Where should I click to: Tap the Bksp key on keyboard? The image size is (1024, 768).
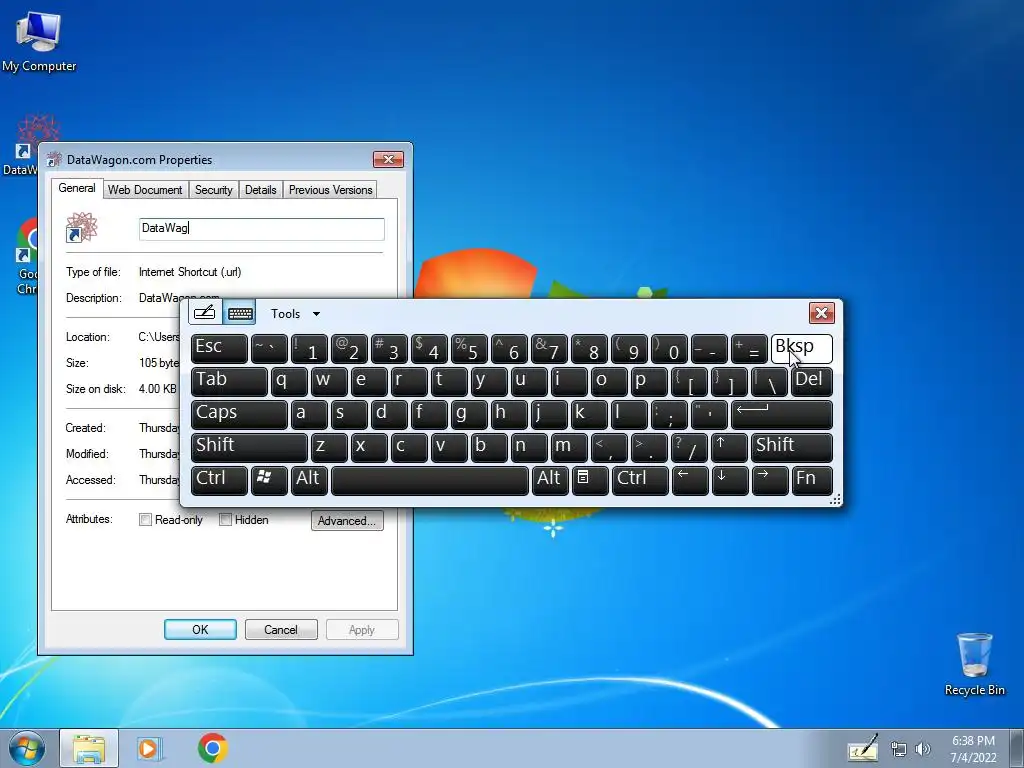tap(801, 349)
